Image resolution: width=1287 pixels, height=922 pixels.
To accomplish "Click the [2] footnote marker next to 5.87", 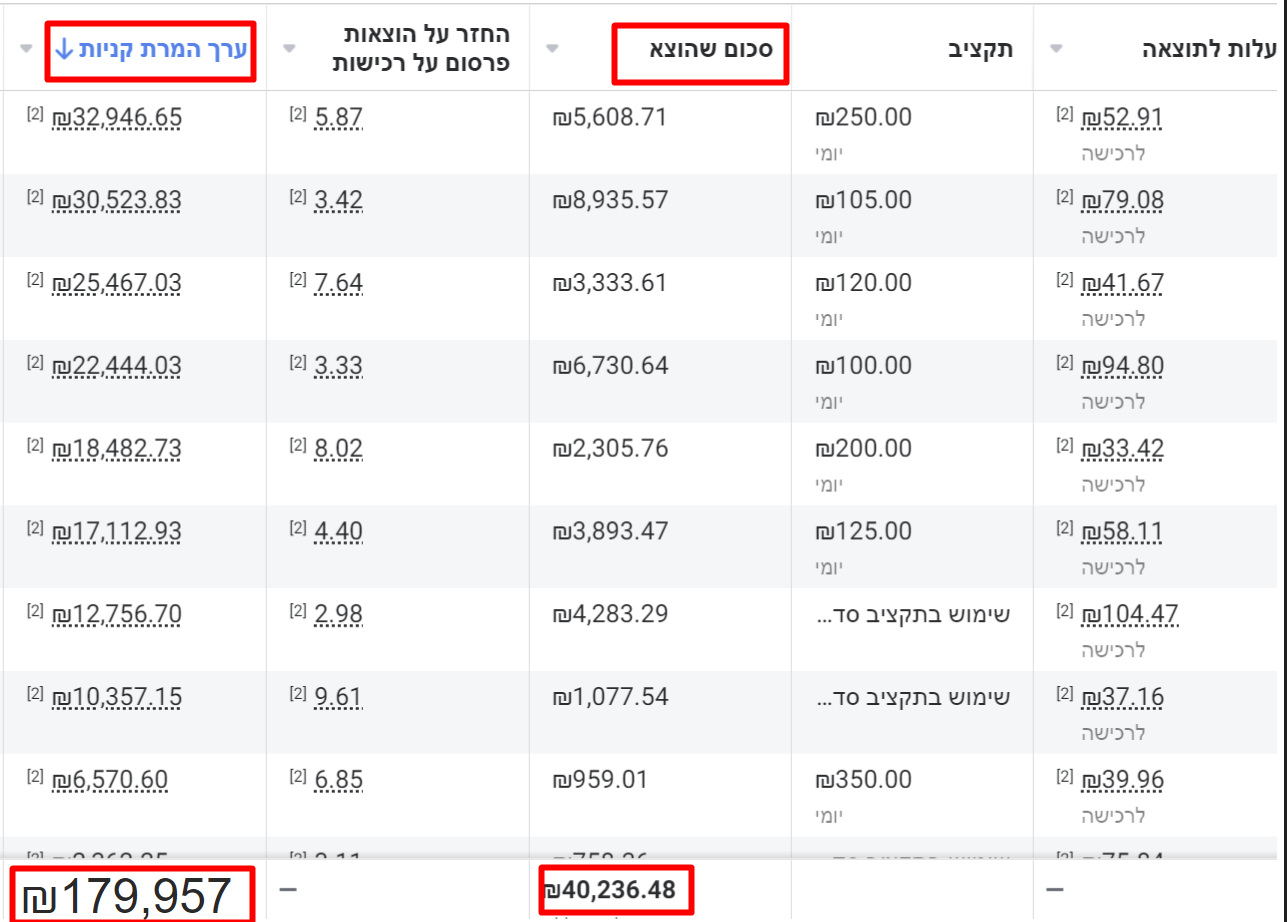I will tap(298, 116).
